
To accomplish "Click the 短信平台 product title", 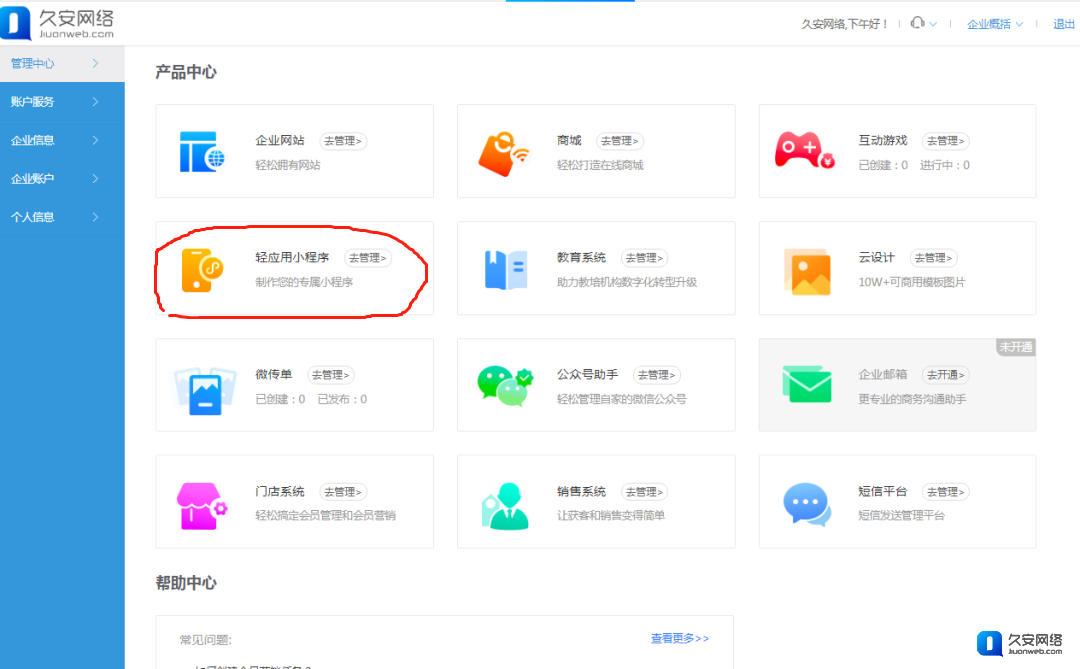I will [x=883, y=491].
